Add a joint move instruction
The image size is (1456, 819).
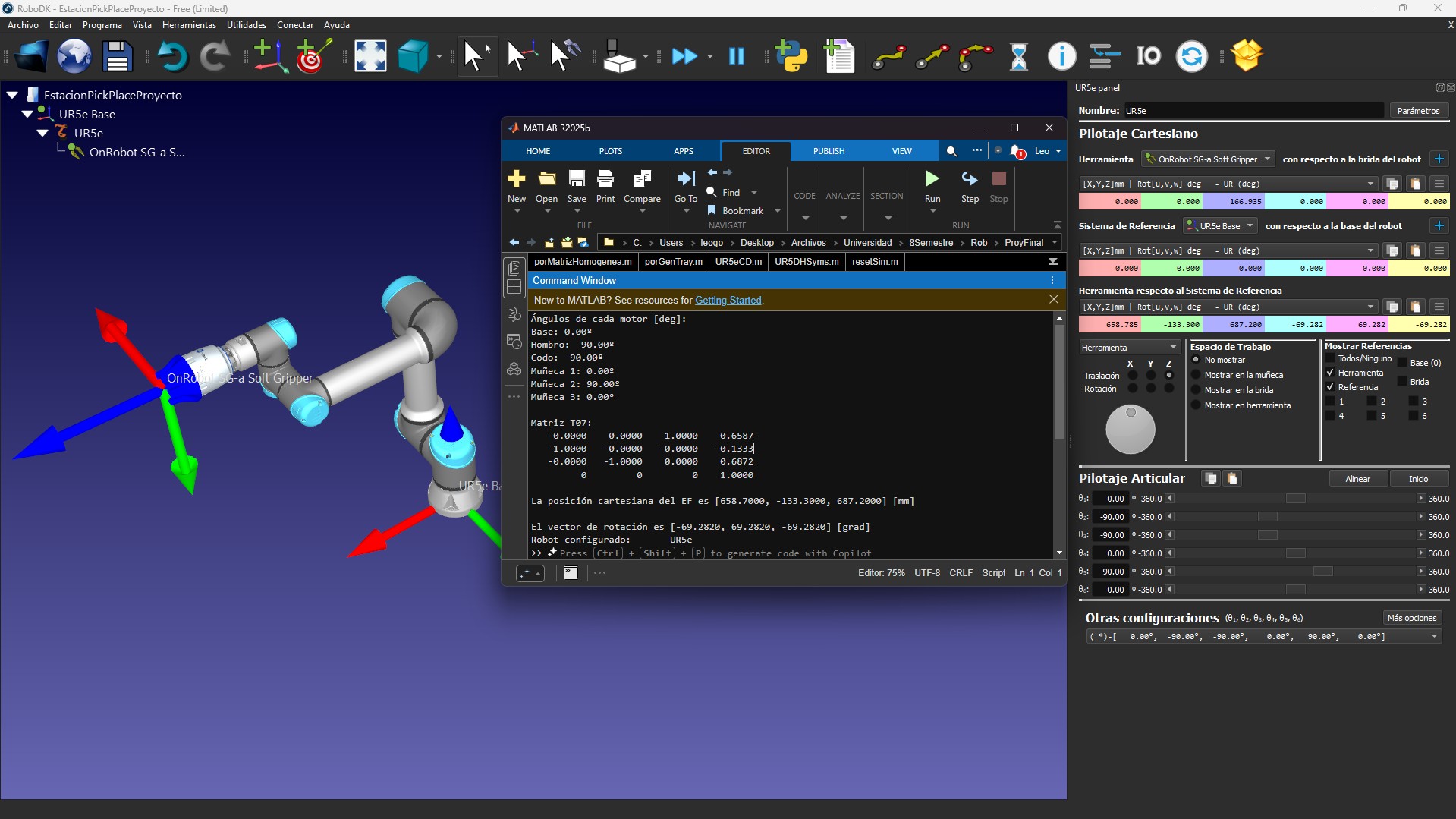pos(888,56)
